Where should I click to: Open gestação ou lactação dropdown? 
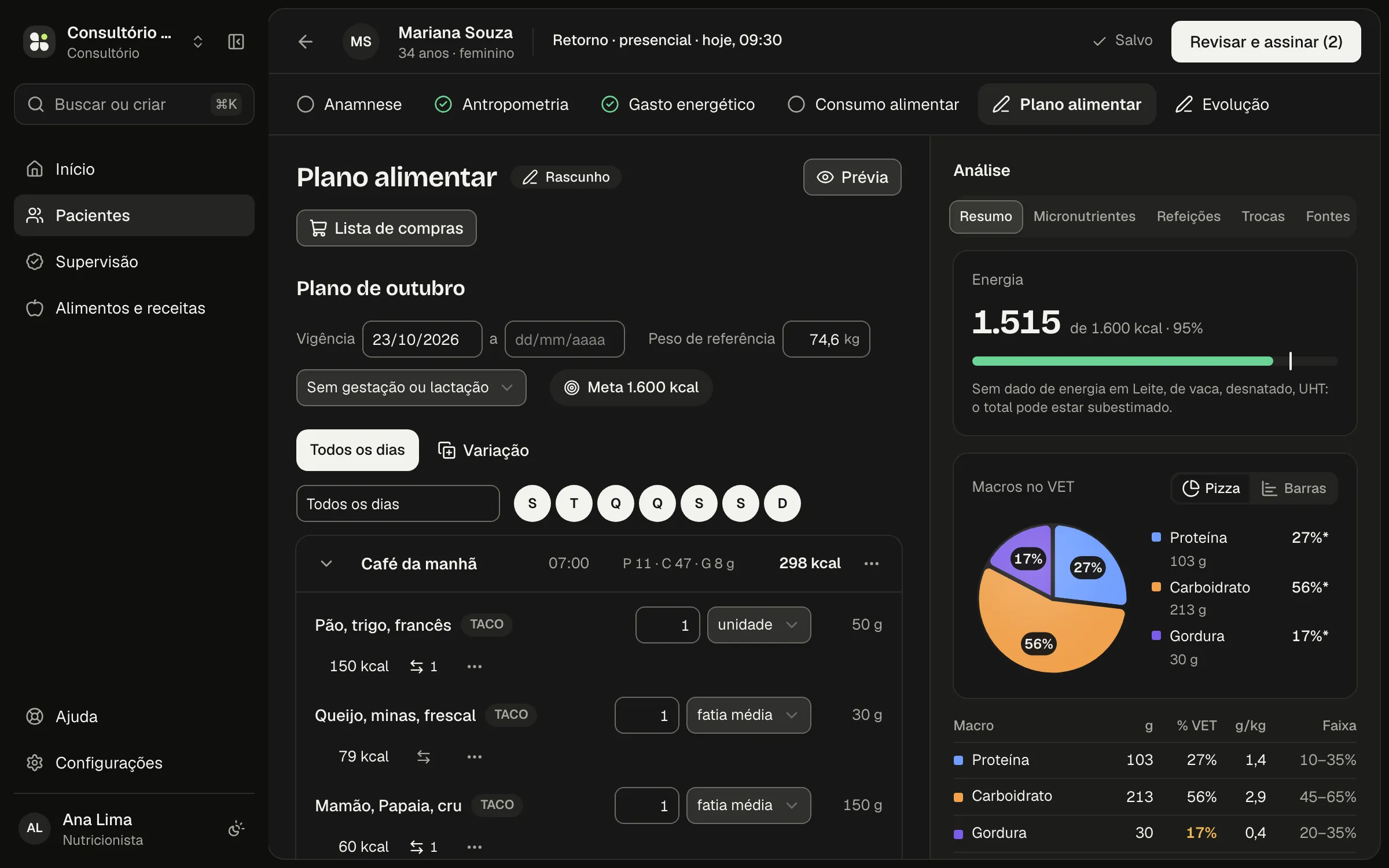tap(411, 388)
